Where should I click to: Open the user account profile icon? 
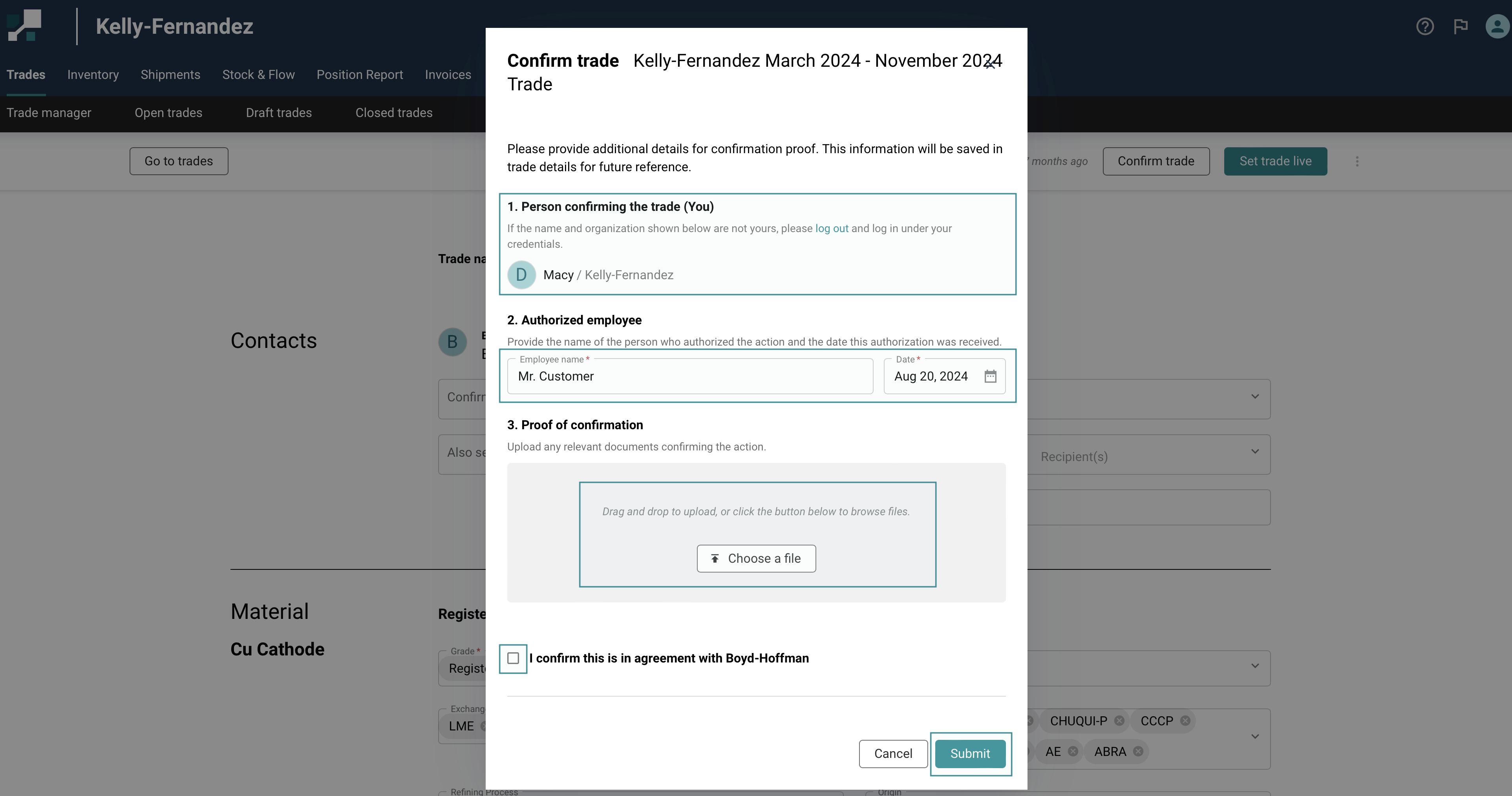coord(1497,26)
